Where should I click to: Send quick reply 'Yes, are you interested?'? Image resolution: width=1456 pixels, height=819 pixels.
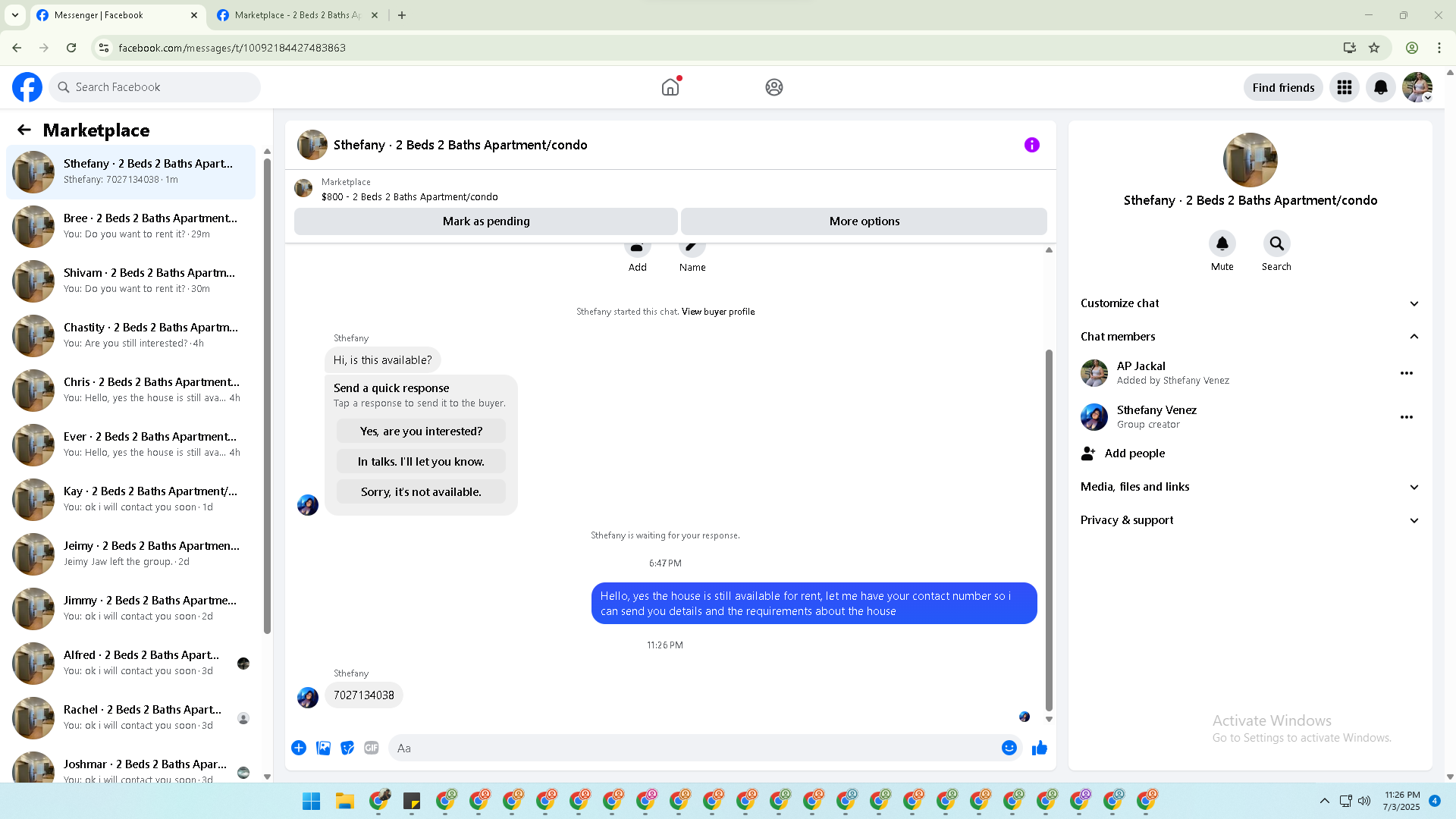click(421, 431)
